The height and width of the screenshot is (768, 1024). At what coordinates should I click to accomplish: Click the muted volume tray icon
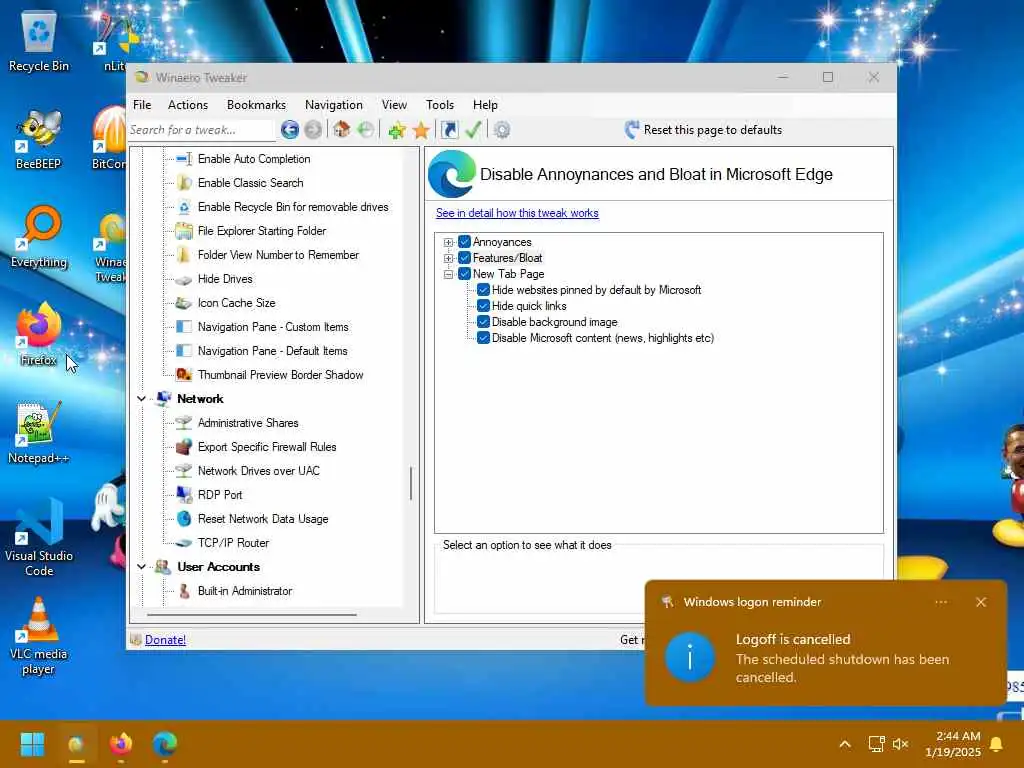[x=901, y=744]
